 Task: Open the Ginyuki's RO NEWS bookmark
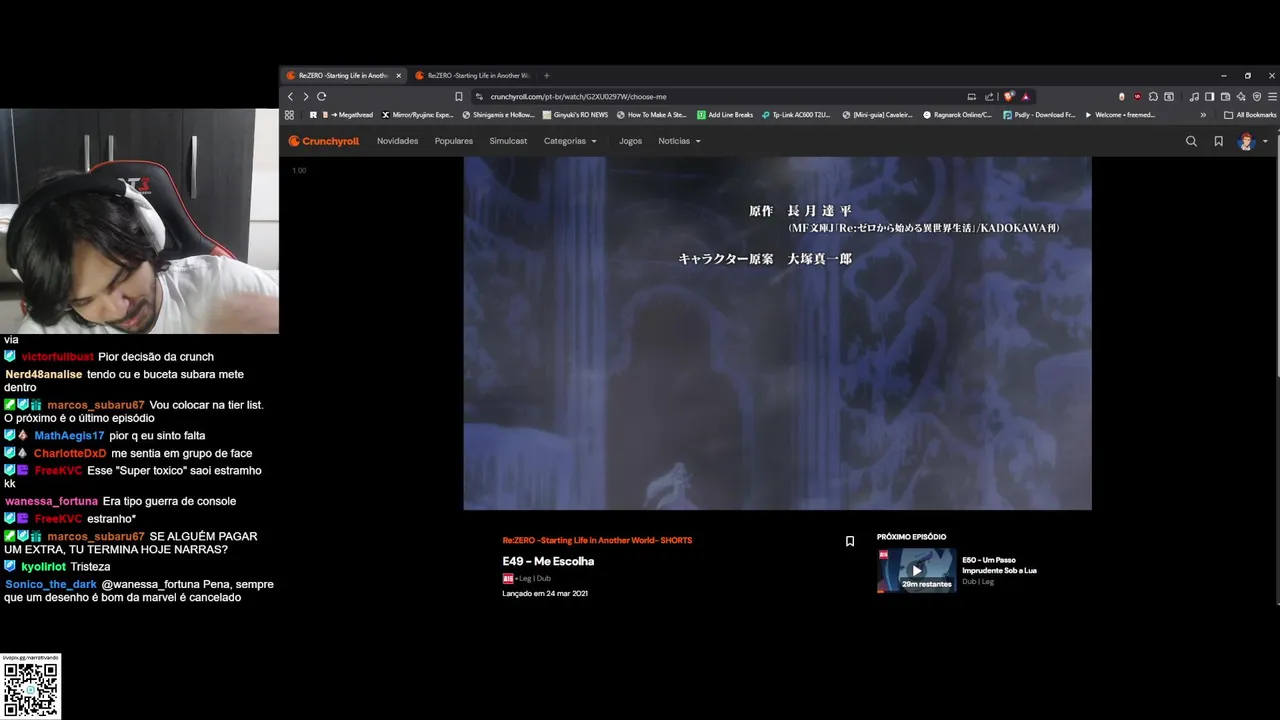575,115
